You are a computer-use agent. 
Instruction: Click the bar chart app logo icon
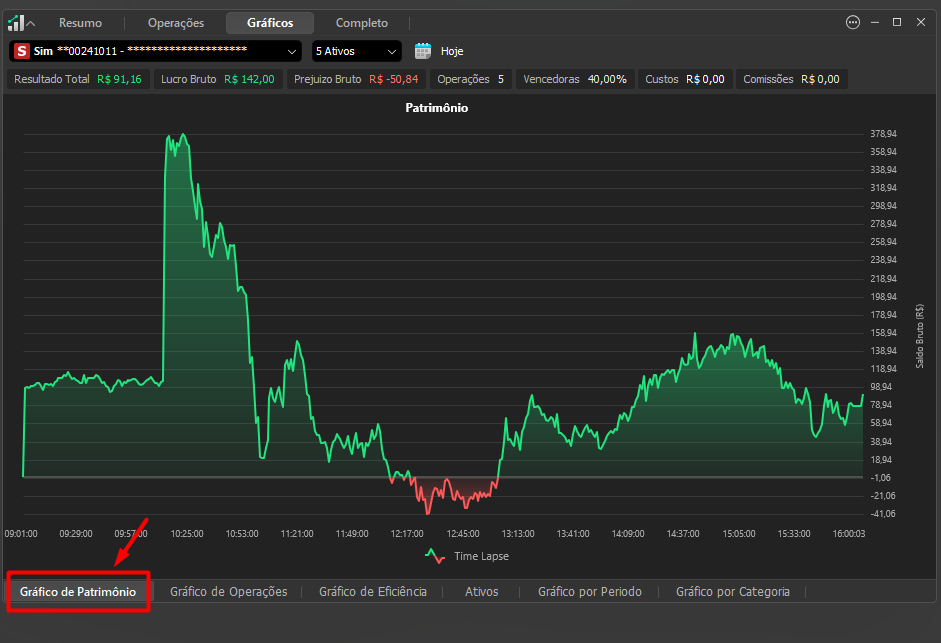point(16,23)
